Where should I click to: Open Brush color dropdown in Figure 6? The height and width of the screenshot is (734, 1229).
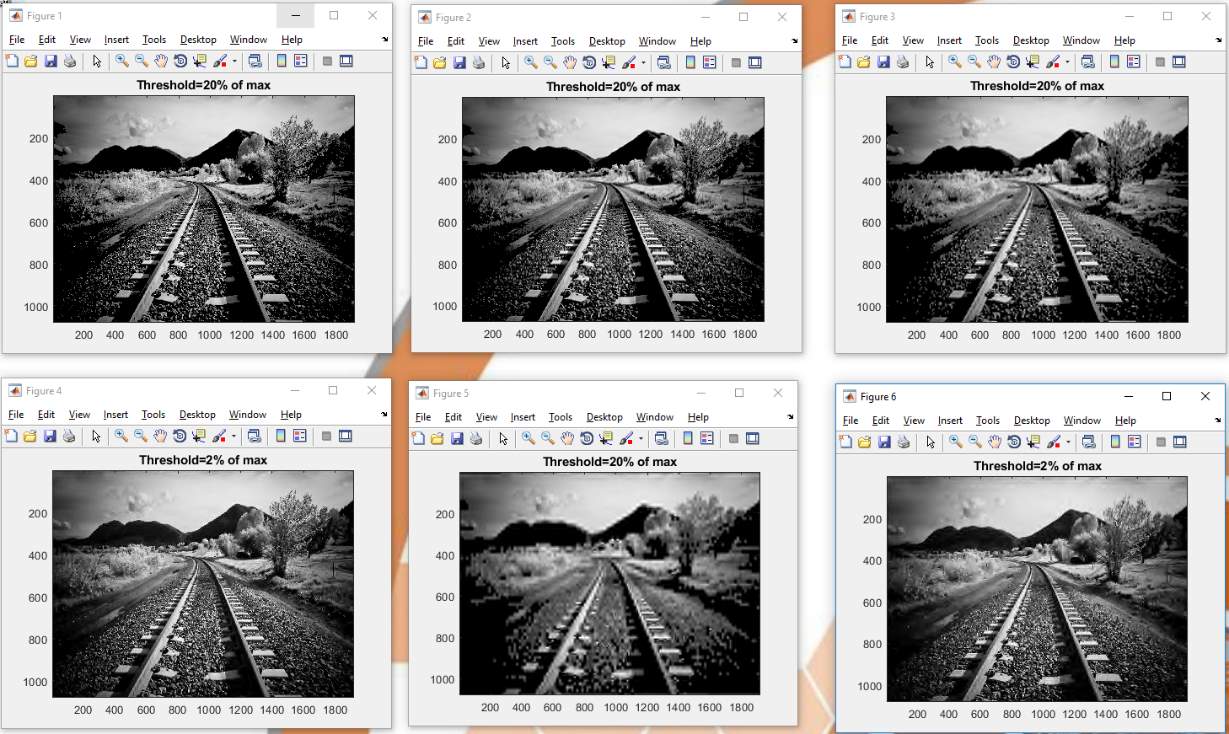(x=1067, y=441)
